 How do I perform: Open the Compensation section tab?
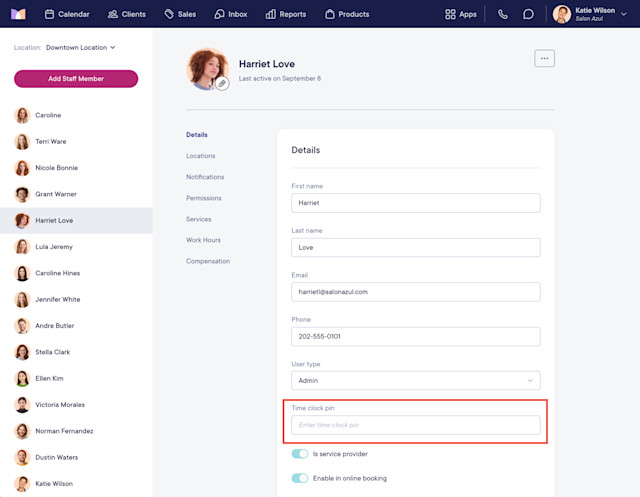208,261
